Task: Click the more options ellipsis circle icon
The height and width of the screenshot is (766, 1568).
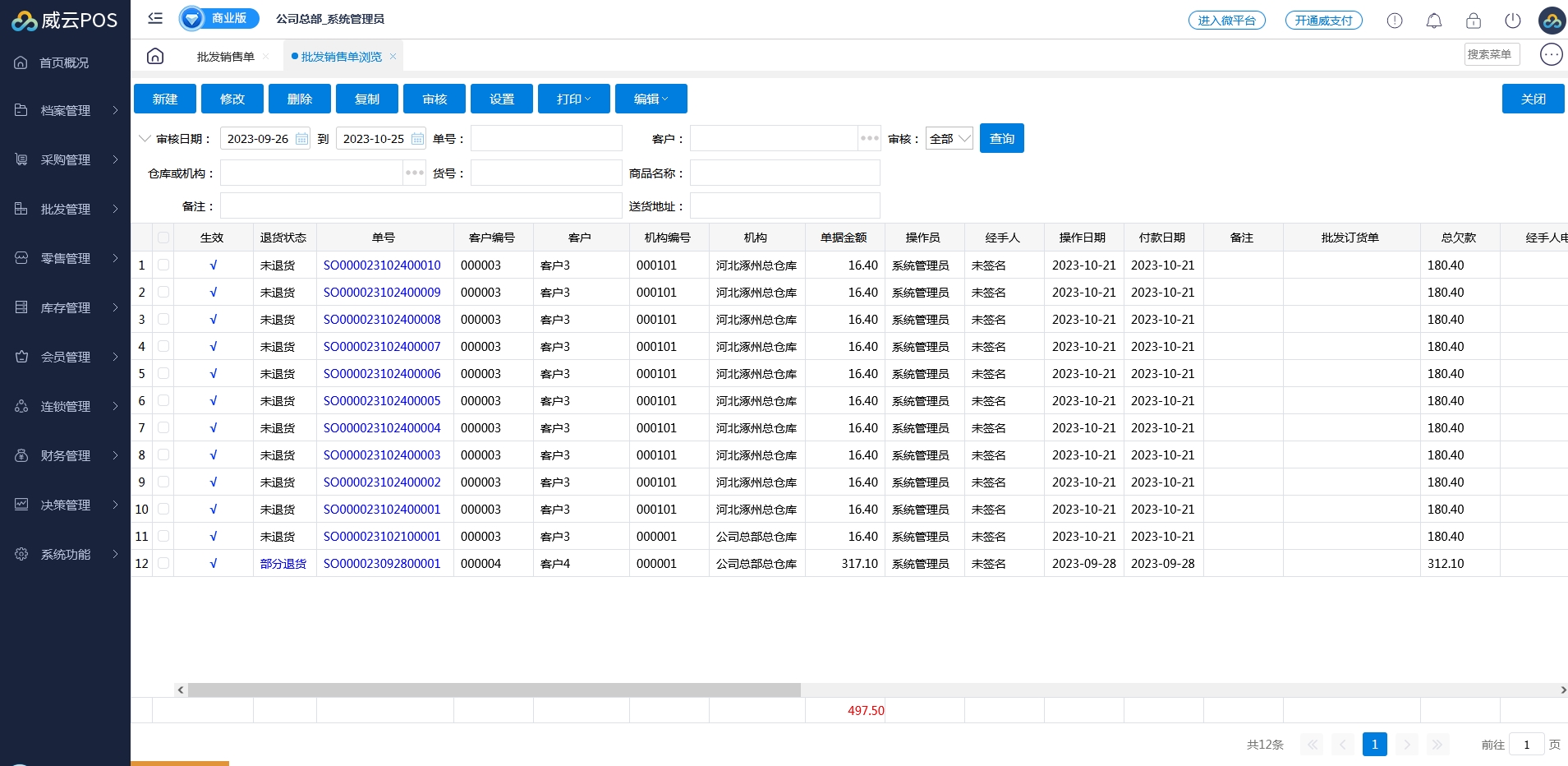Action: coord(1551,54)
